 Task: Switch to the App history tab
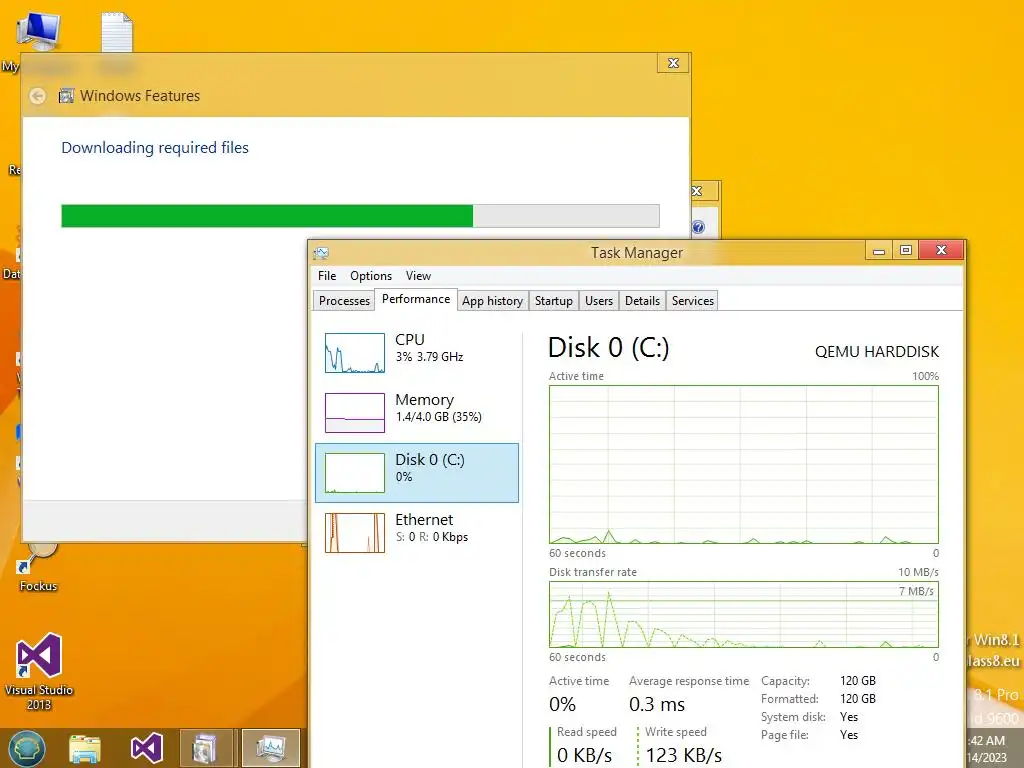pyautogui.click(x=492, y=300)
